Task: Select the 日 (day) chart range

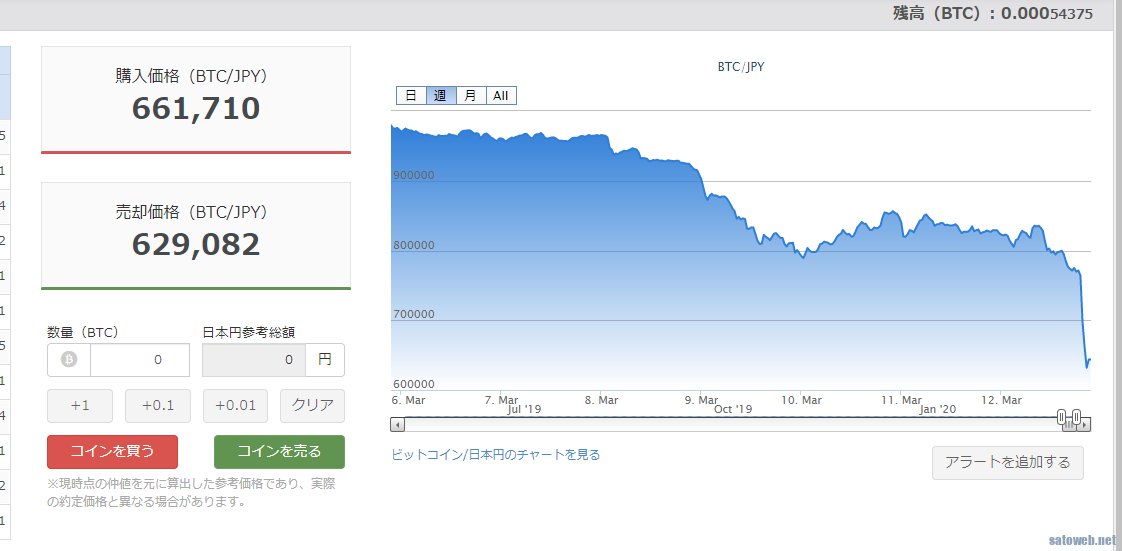Action: 411,96
